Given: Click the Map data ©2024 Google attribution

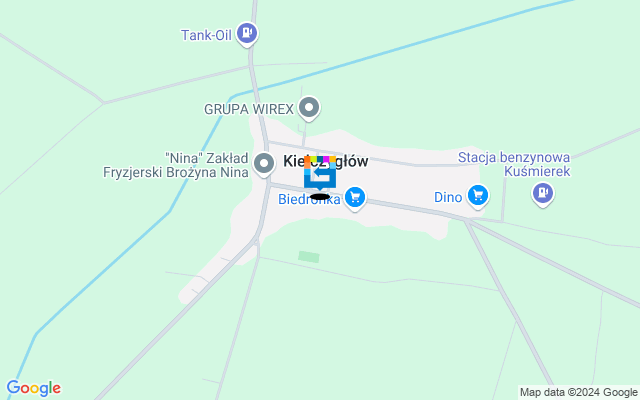Looking at the screenshot, I should [x=578, y=392].
